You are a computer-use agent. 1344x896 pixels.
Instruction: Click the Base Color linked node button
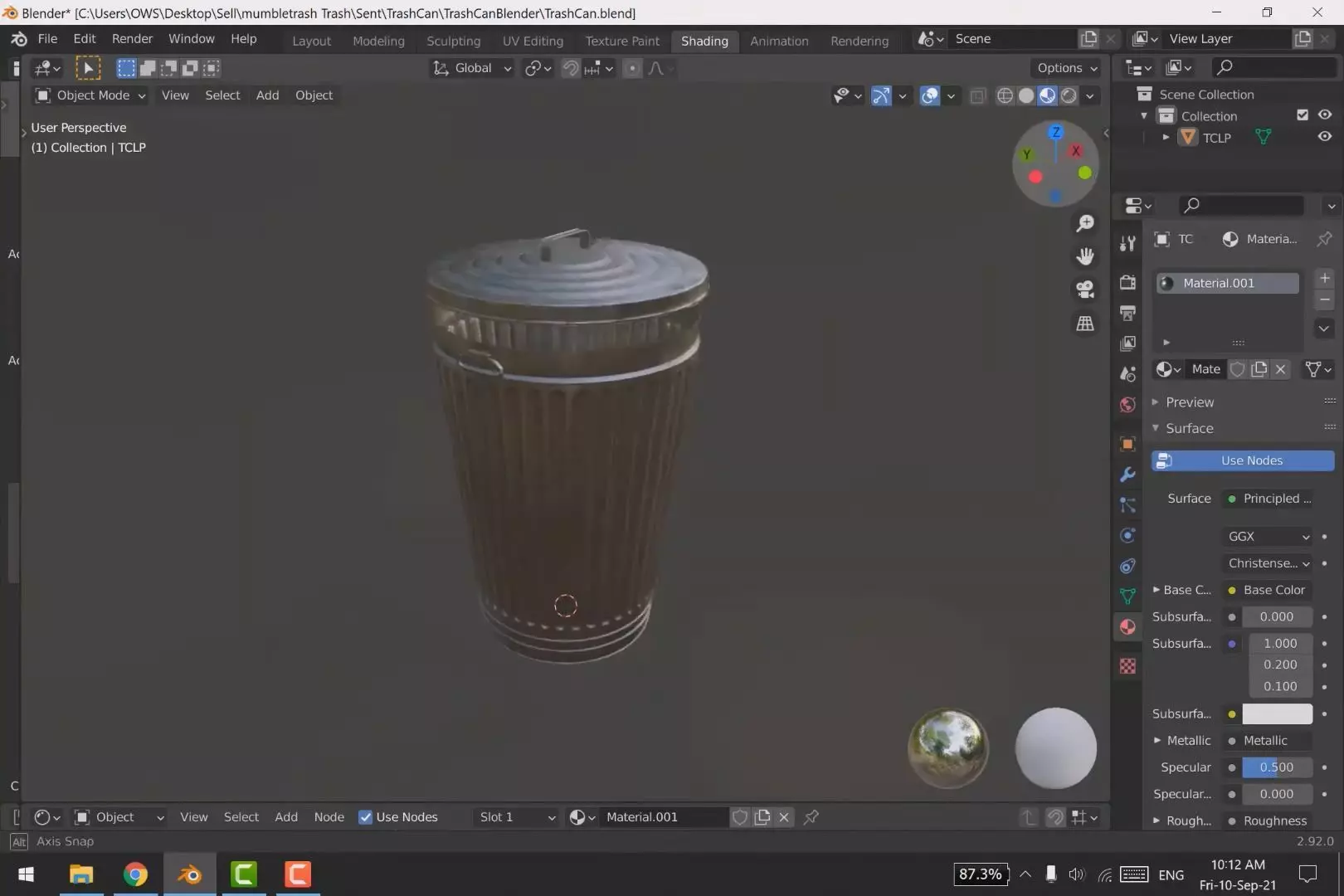[1267, 590]
